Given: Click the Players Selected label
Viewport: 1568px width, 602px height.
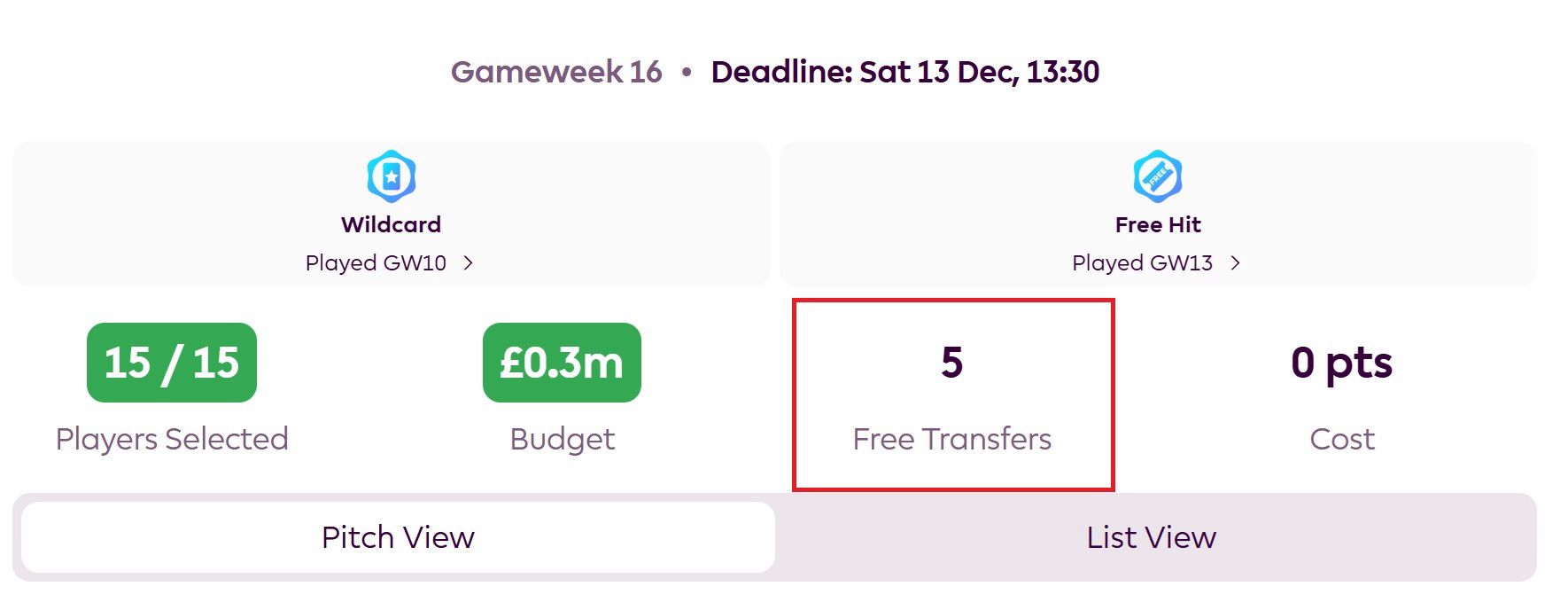Looking at the screenshot, I should tap(172, 439).
